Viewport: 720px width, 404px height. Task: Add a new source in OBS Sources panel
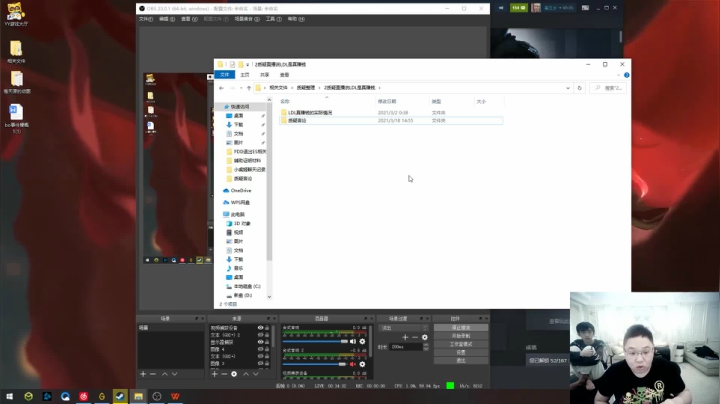[x=214, y=374]
